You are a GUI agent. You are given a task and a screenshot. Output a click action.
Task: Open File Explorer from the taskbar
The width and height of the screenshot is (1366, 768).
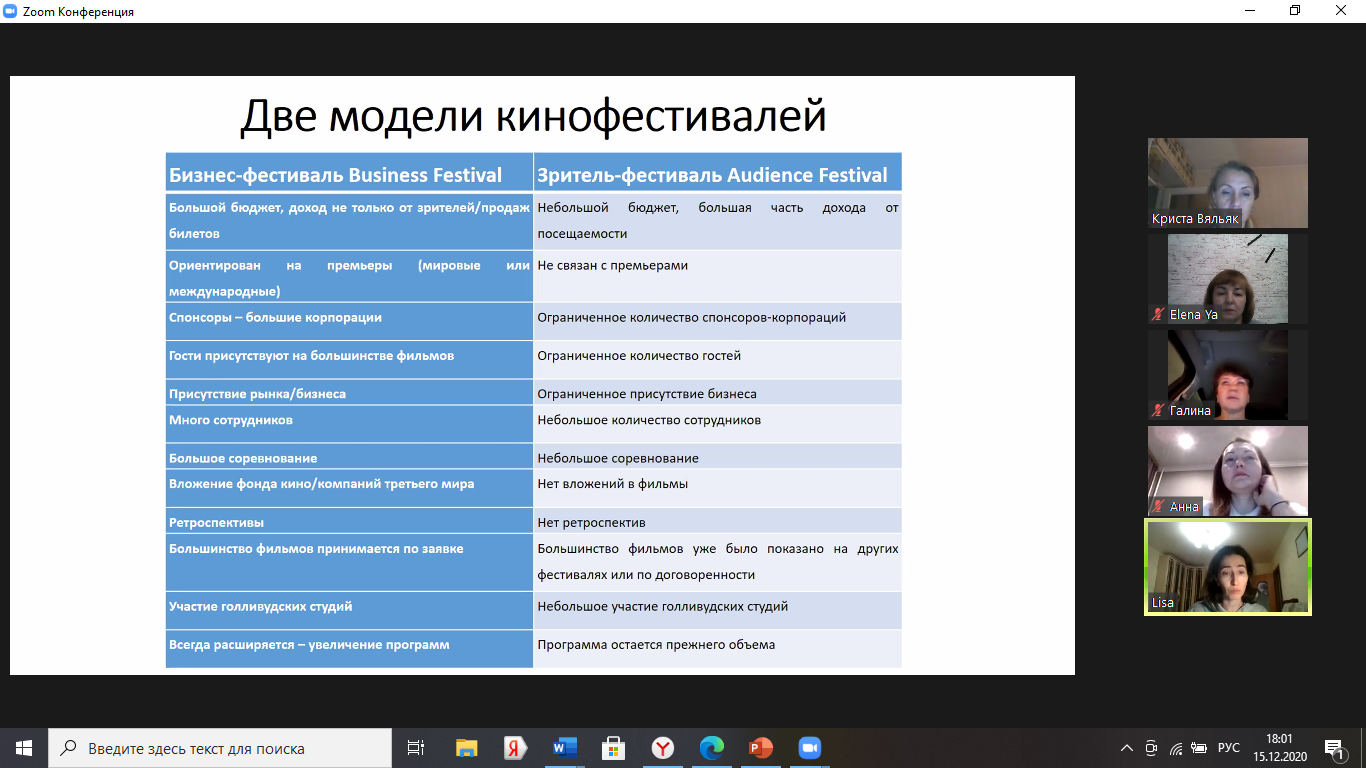point(467,748)
